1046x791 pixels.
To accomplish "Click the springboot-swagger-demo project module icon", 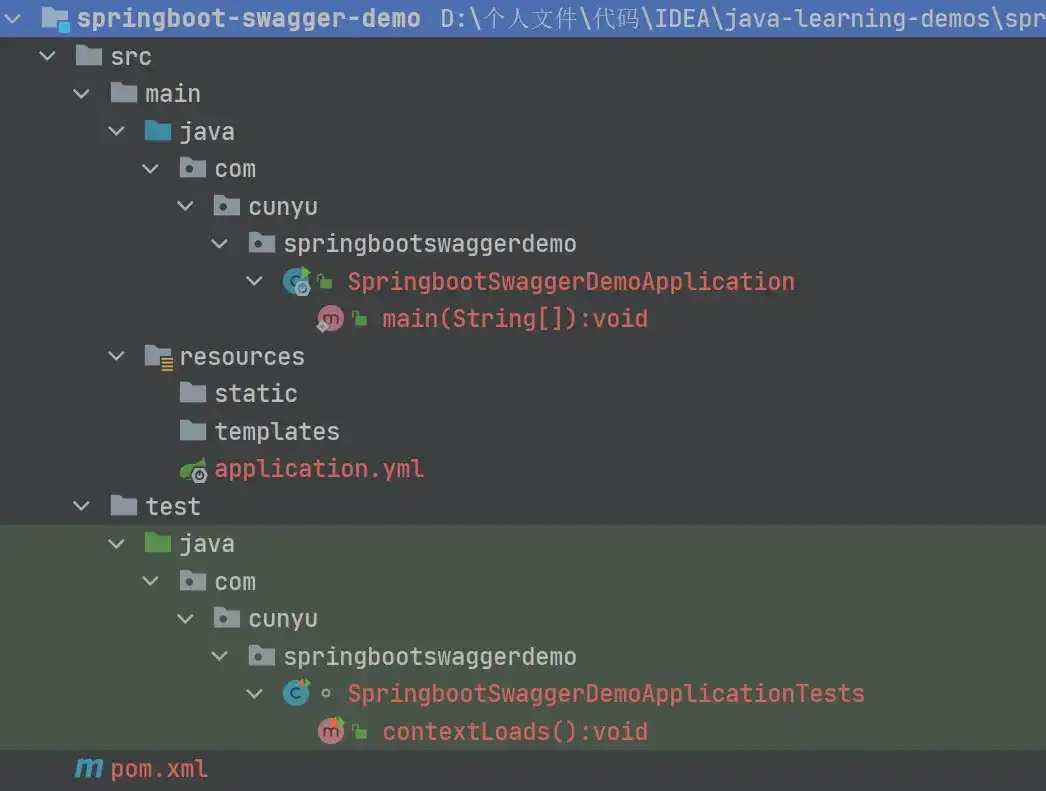I will coord(55,19).
